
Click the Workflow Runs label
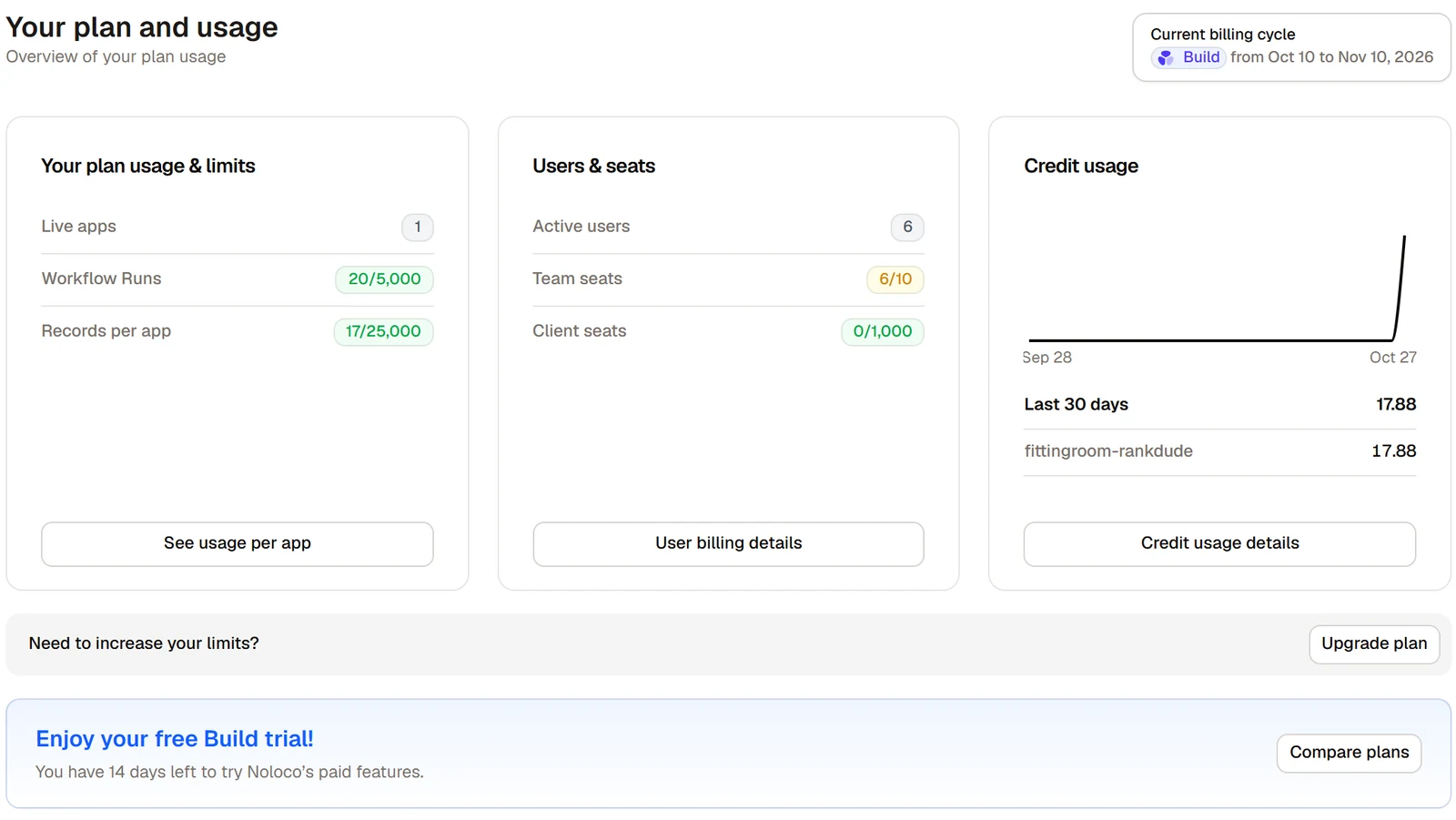pyautogui.click(x=102, y=279)
